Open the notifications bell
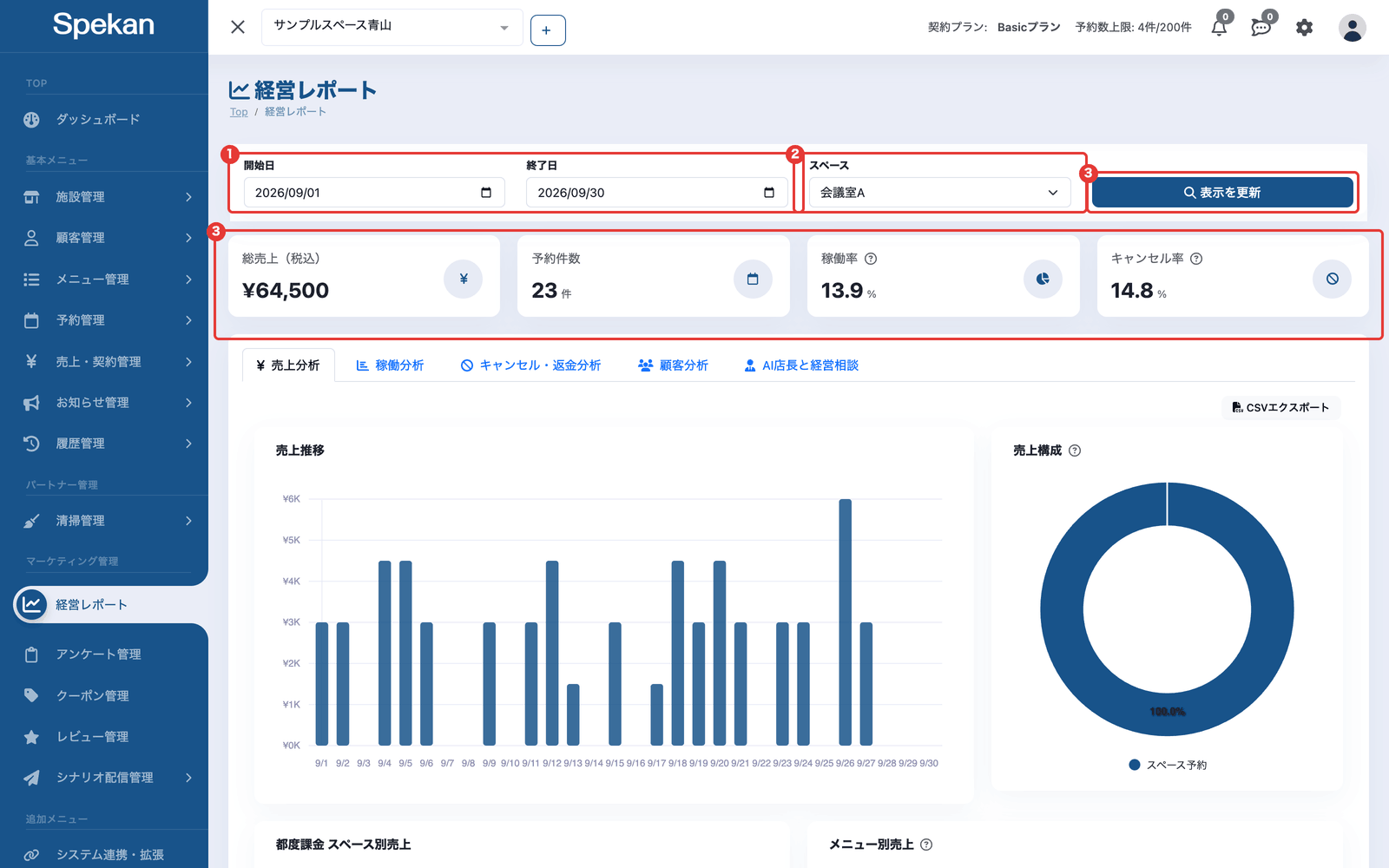 coord(1220,27)
